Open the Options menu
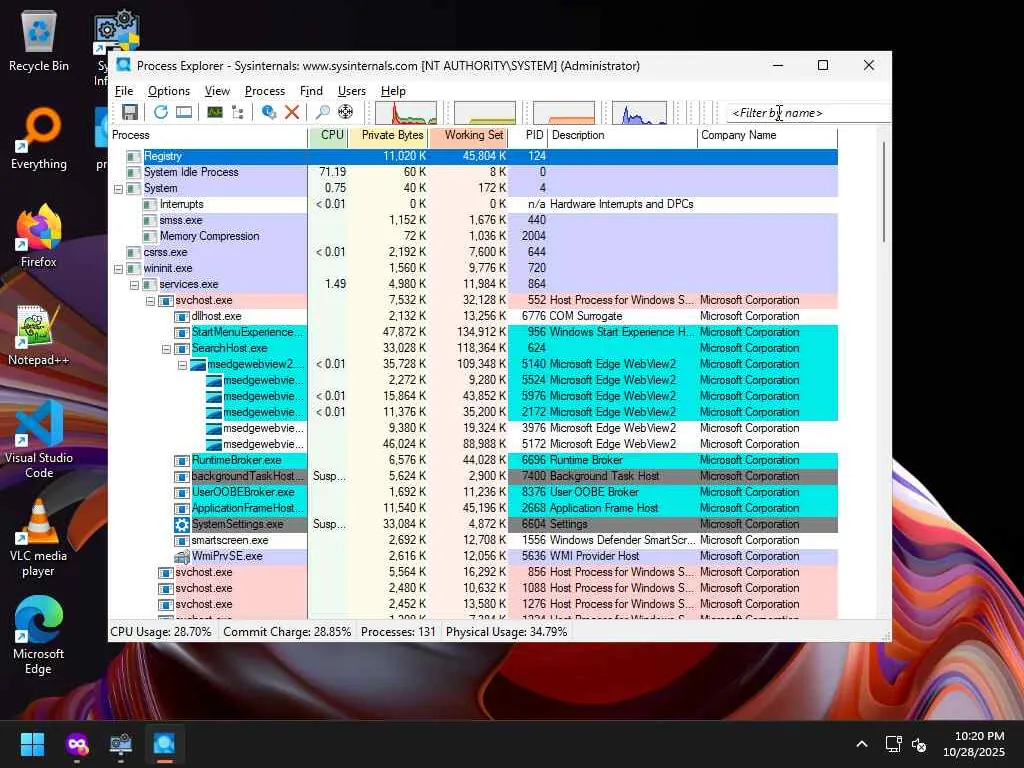1024x768 pixels. pos(168,91)
